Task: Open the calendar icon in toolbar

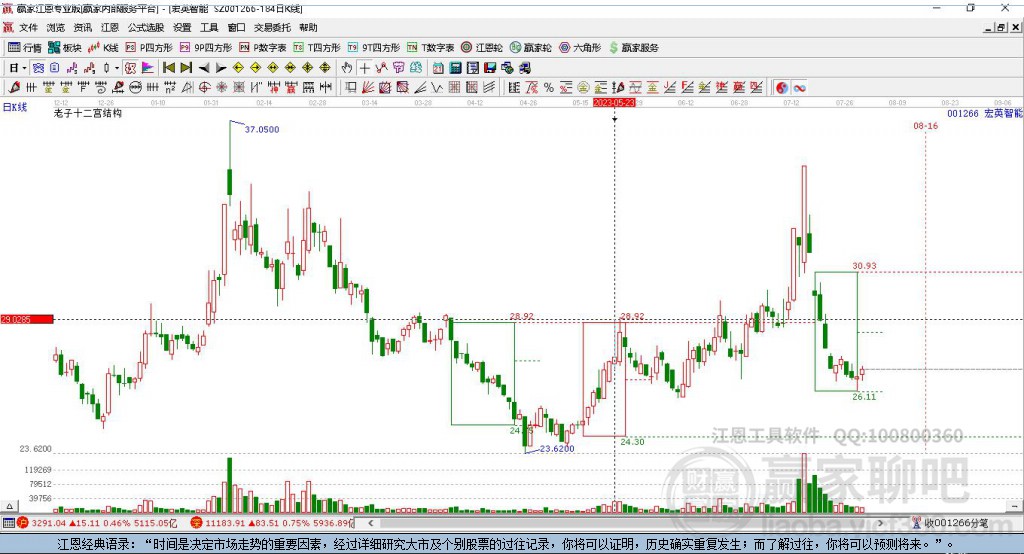Action: tap(438, 68)
